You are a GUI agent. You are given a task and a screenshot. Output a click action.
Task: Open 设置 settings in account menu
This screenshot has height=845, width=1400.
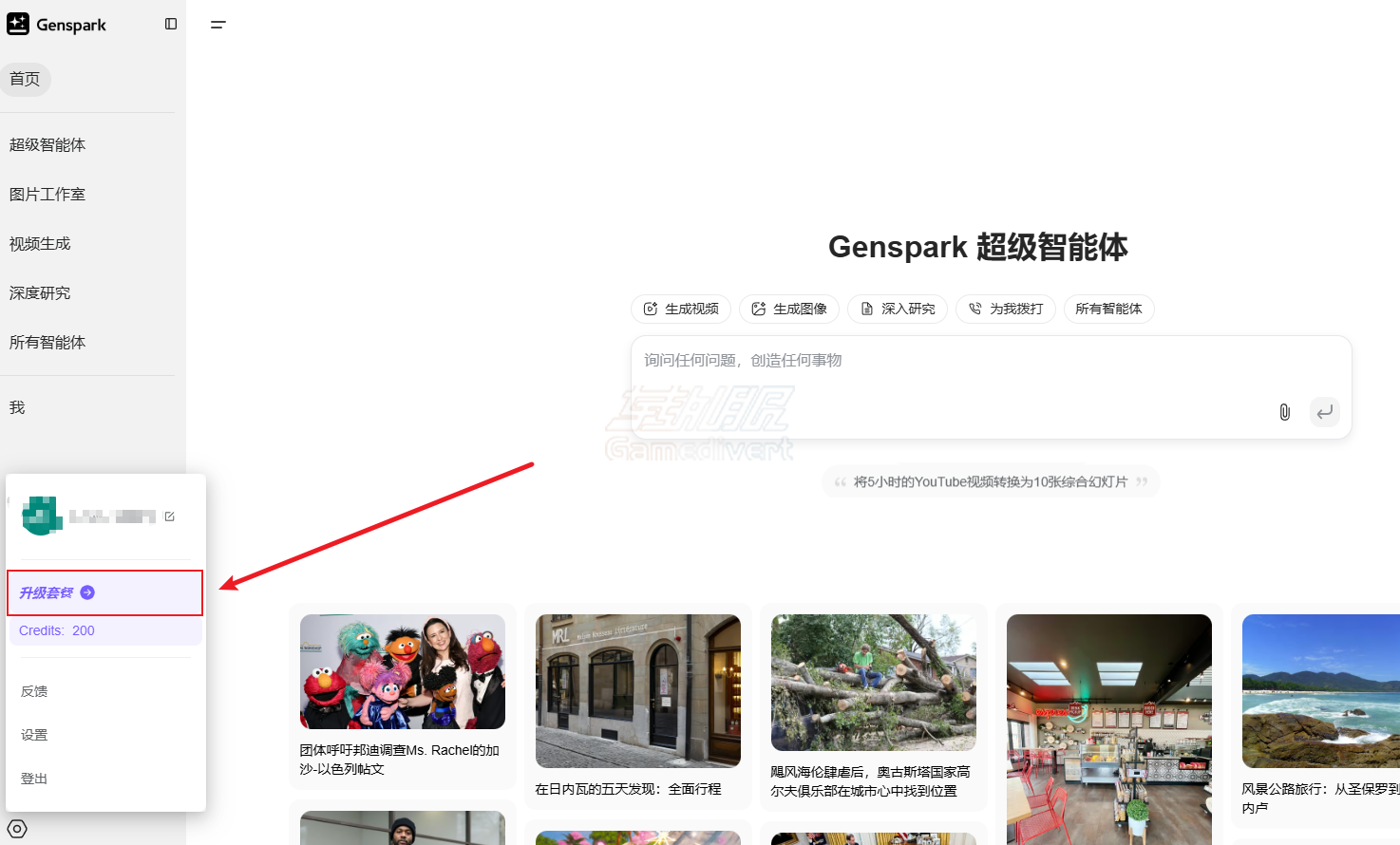tap(34, 735)
